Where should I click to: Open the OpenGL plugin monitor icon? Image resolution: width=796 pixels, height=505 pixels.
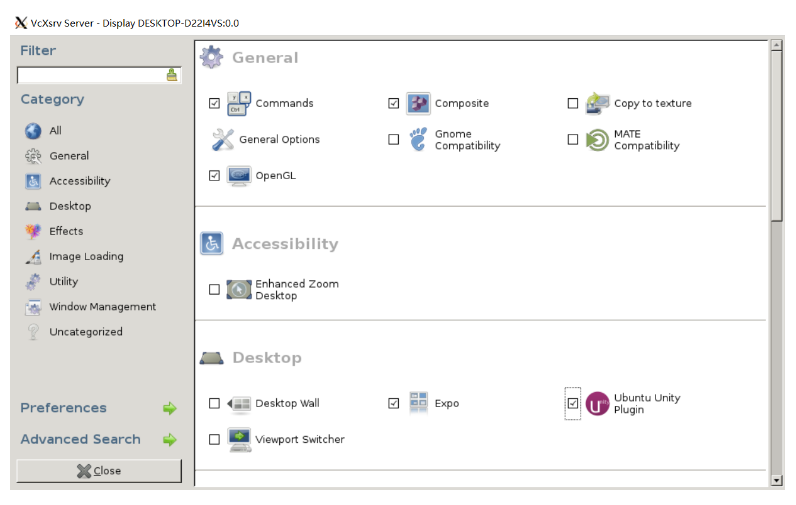pyautogui.click(x=239, y=176)
